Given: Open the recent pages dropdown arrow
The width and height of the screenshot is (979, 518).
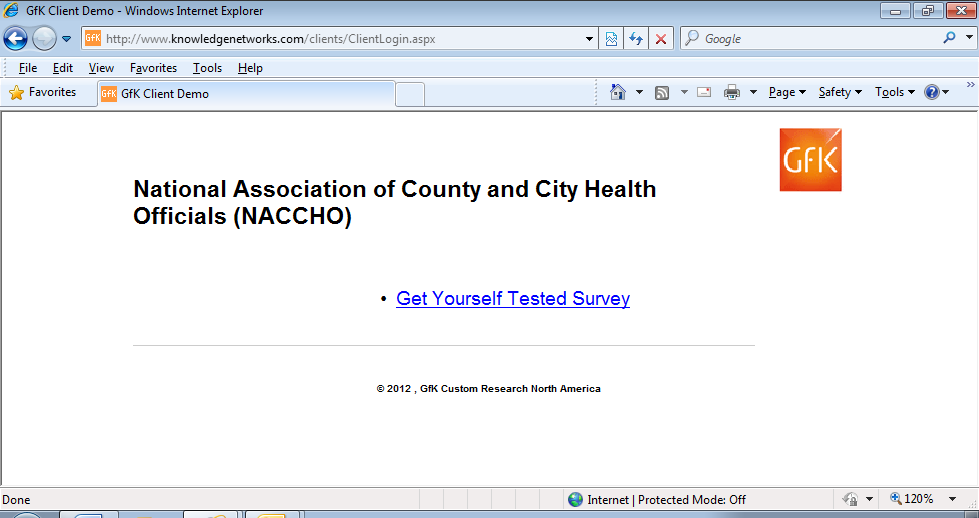Looking at the screenshot, I should tap(66, 39).
